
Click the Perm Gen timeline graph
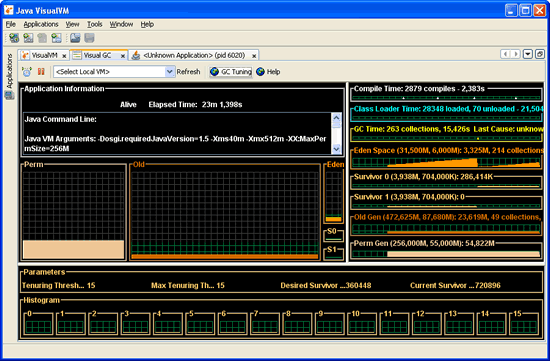(x=446, y=253)
